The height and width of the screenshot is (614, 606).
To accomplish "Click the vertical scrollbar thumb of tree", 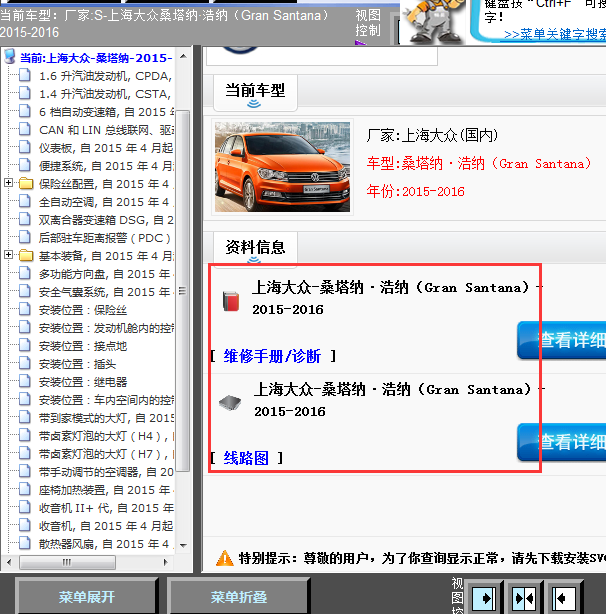I will coord(183,291).
